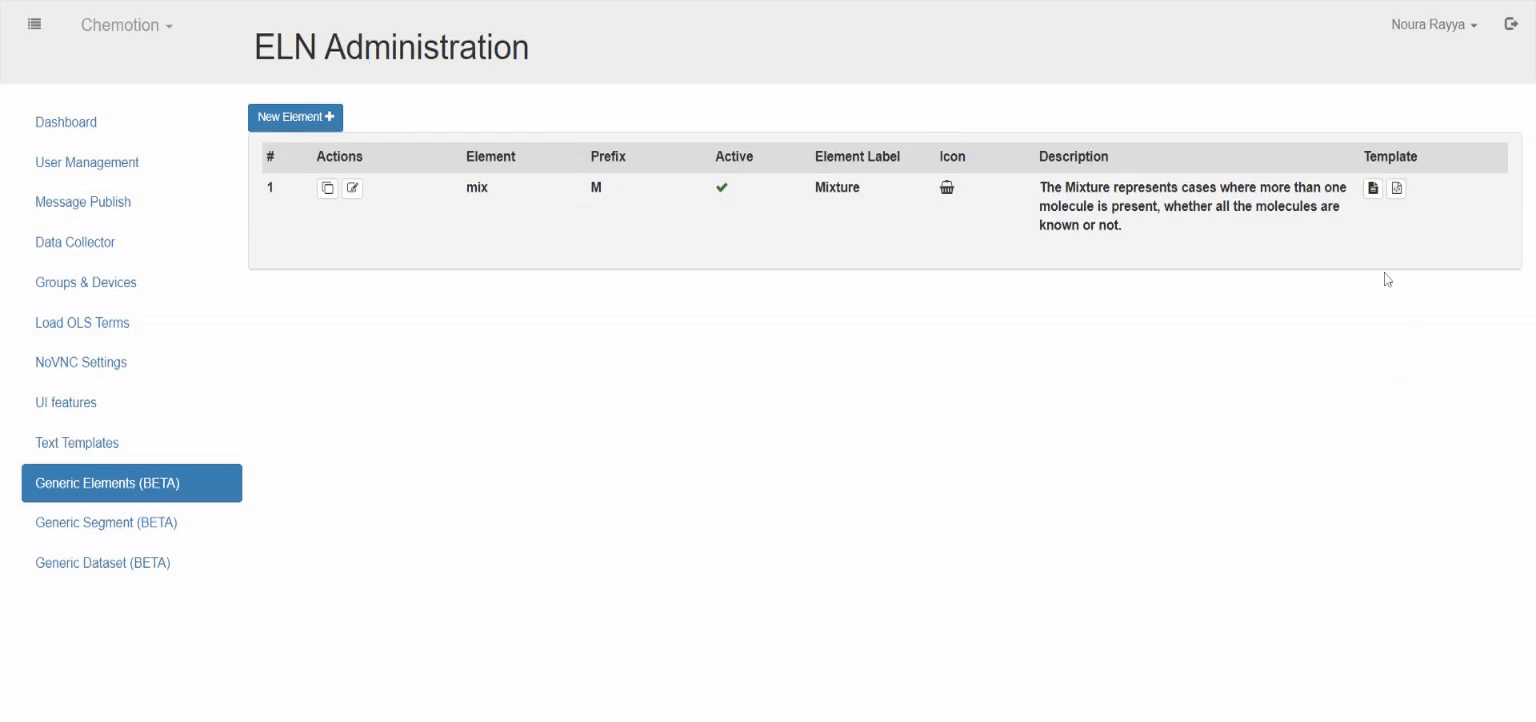Viewport: 1536px width, 722px height.
Task: Open Groups & Devices
Action: (86, 282)
